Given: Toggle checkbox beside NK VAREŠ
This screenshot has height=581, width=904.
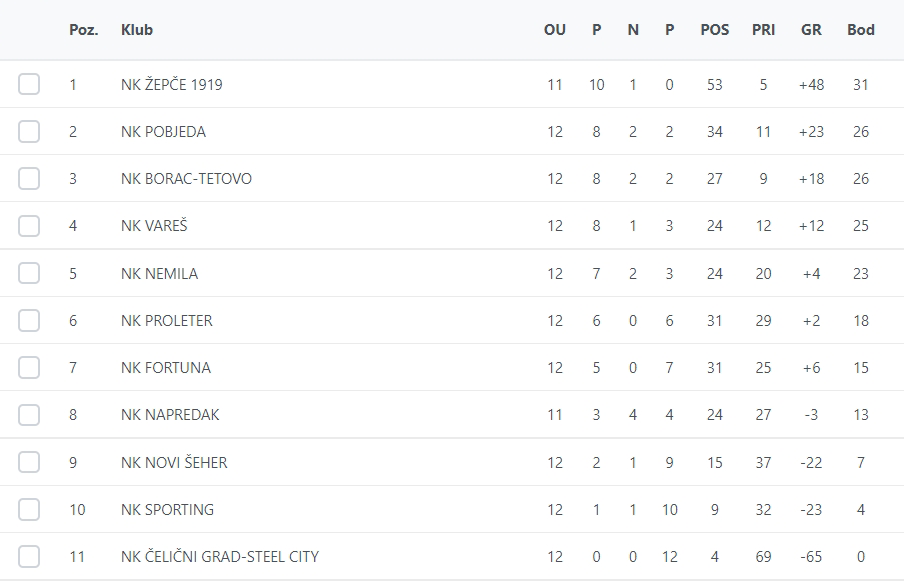Looking at the screenshot, I should pos(29,226).
